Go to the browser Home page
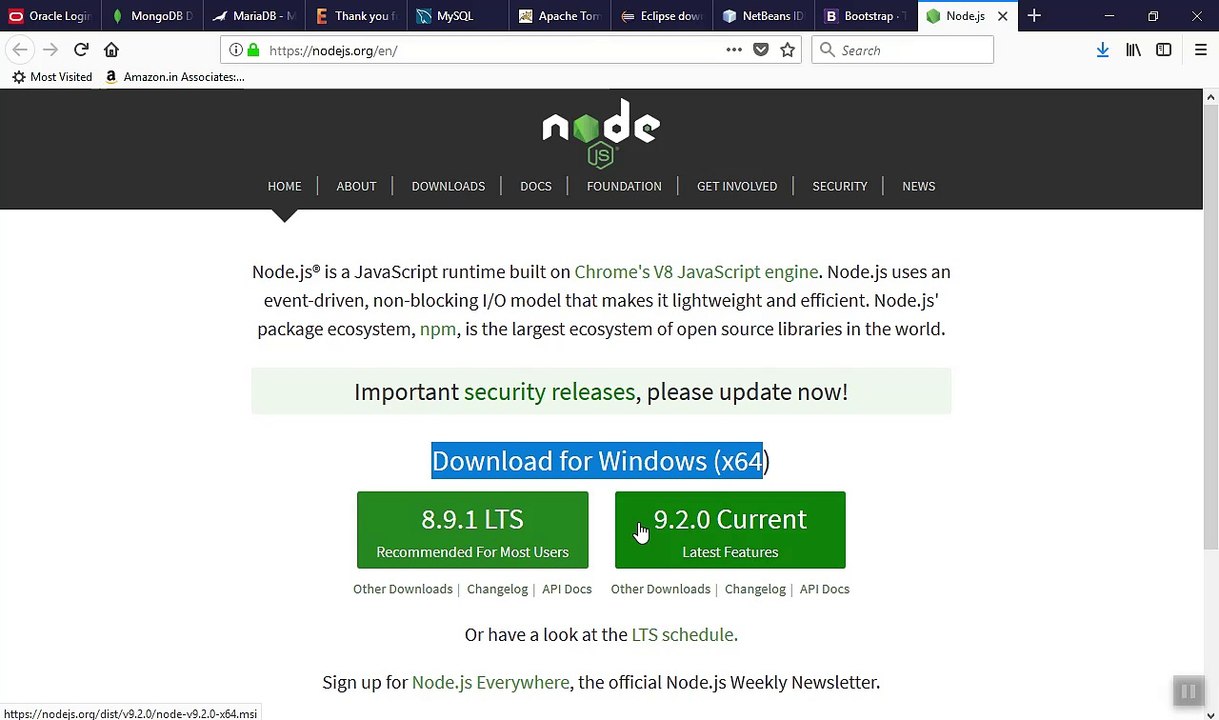This screenshot has width=1219, height=720. click(x=111, y=50)
